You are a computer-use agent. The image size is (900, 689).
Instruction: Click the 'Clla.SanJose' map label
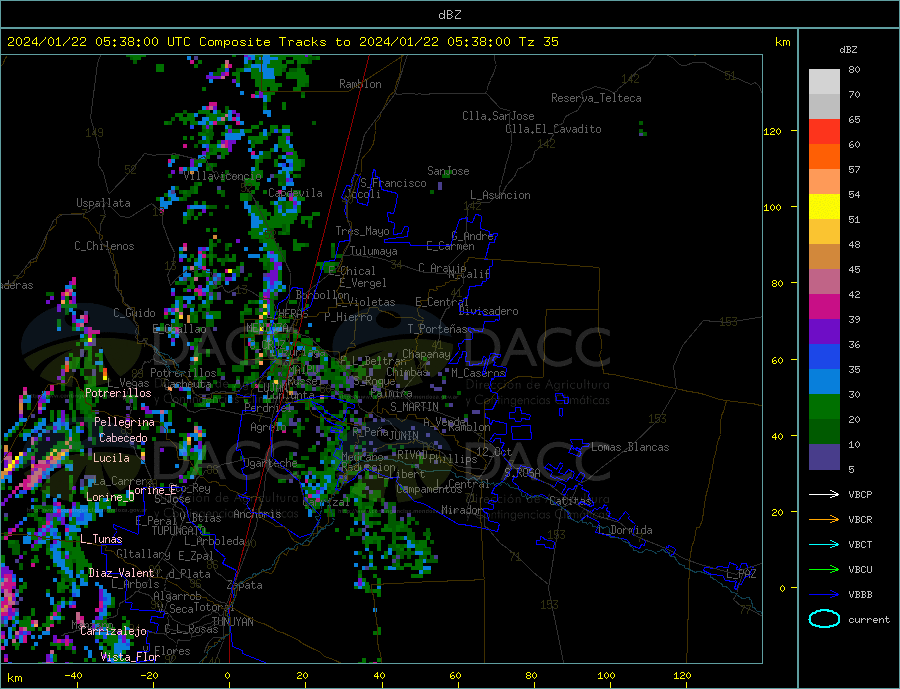point(498,116)
